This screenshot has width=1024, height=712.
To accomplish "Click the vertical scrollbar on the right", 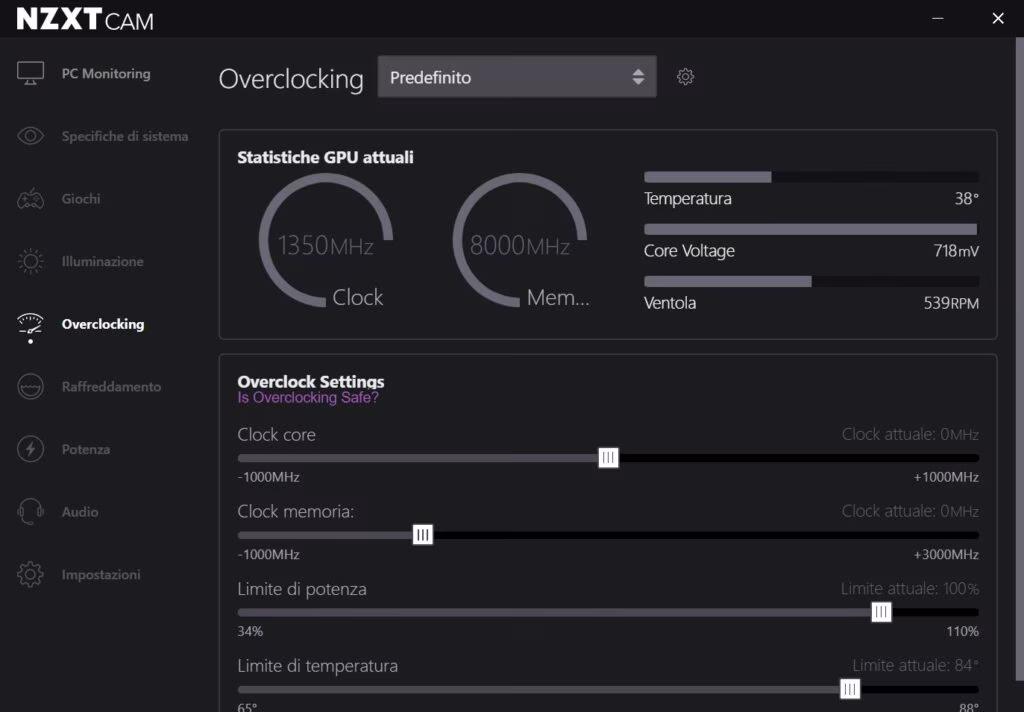I will point(1019,359).
